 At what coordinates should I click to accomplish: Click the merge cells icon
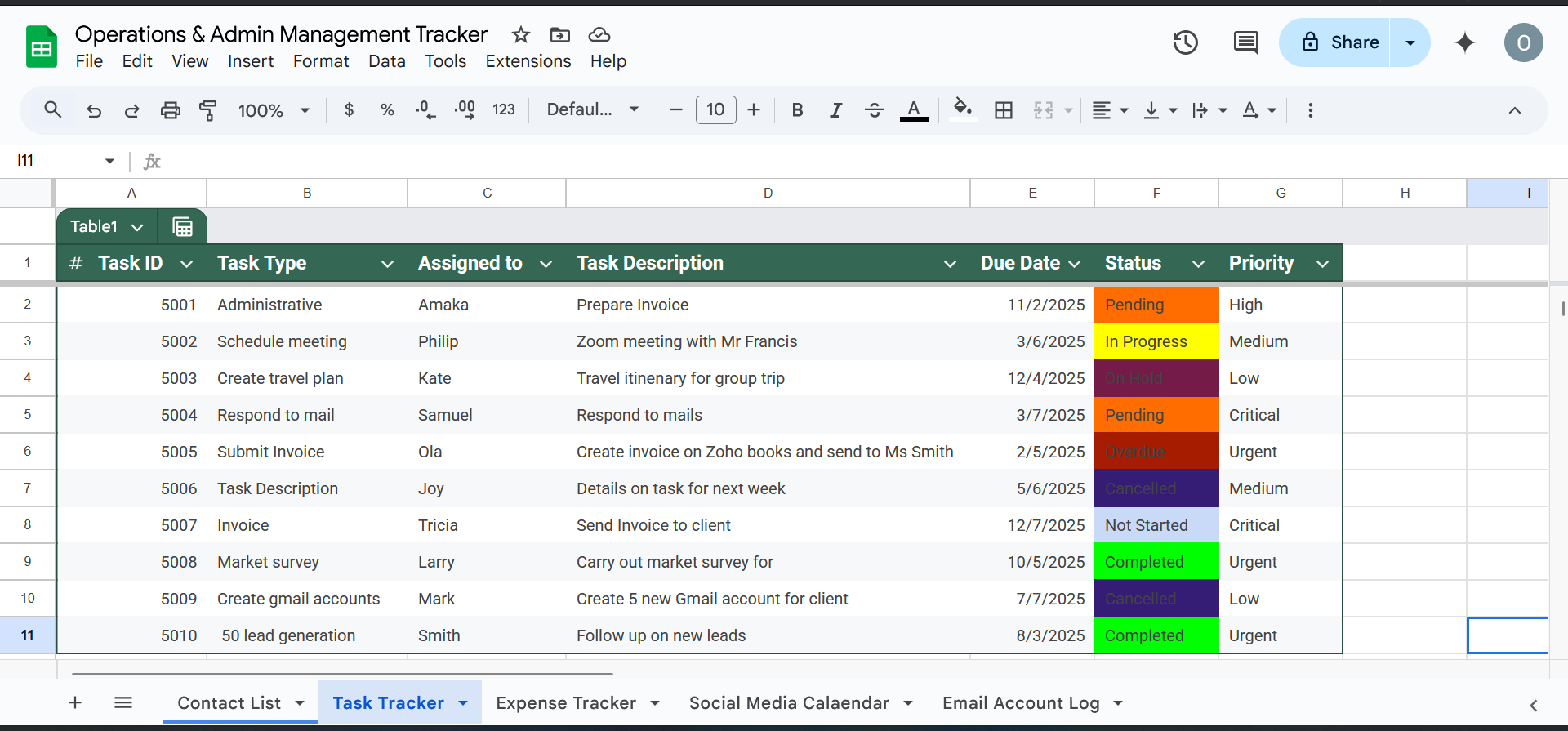coord(1044,110)
